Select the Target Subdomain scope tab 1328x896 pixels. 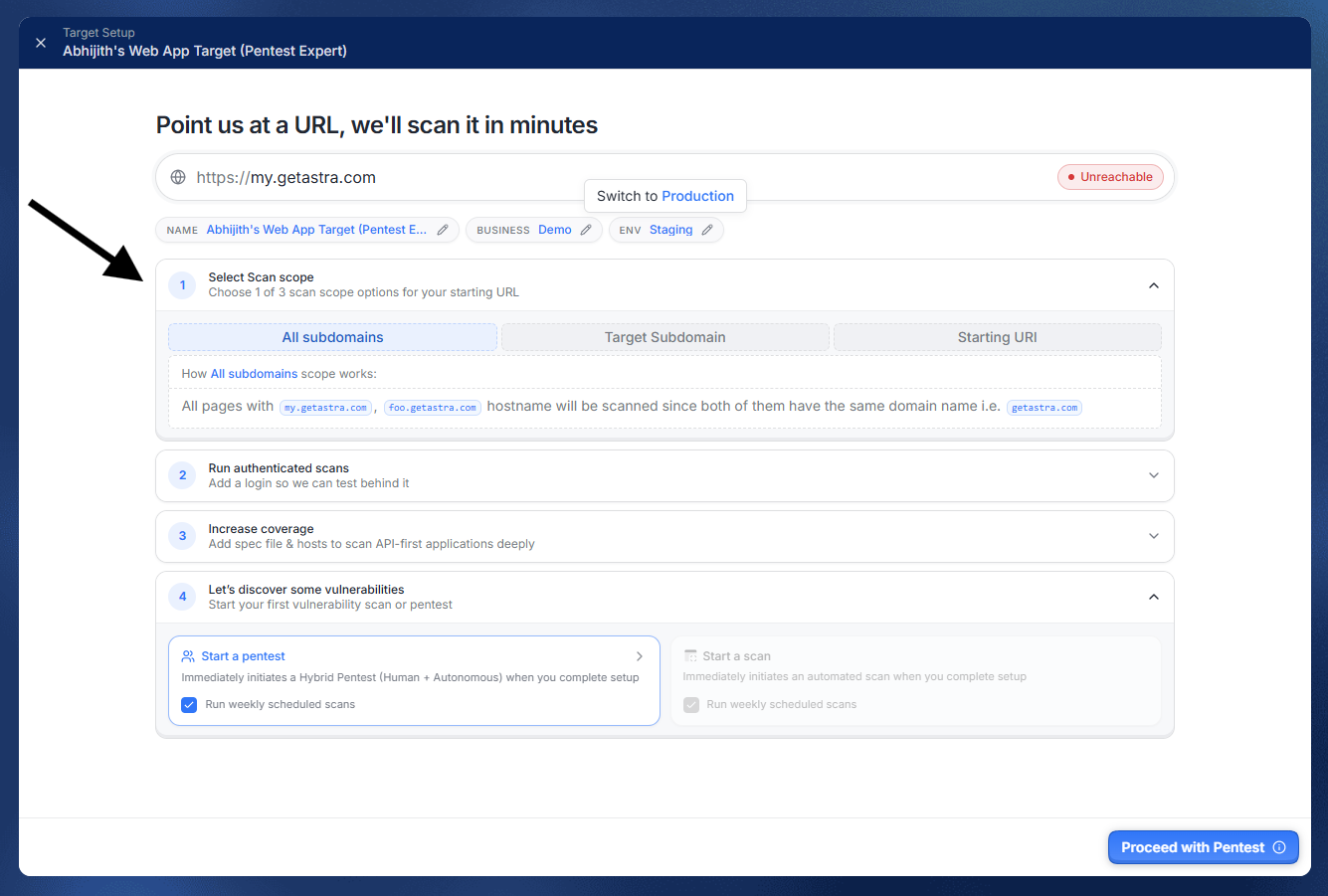click(665, 337)
